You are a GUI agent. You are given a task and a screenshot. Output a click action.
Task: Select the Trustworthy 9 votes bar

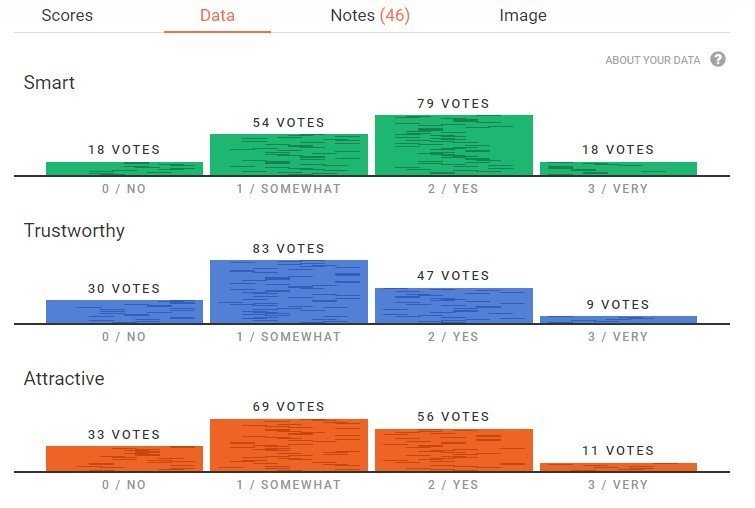618,319
